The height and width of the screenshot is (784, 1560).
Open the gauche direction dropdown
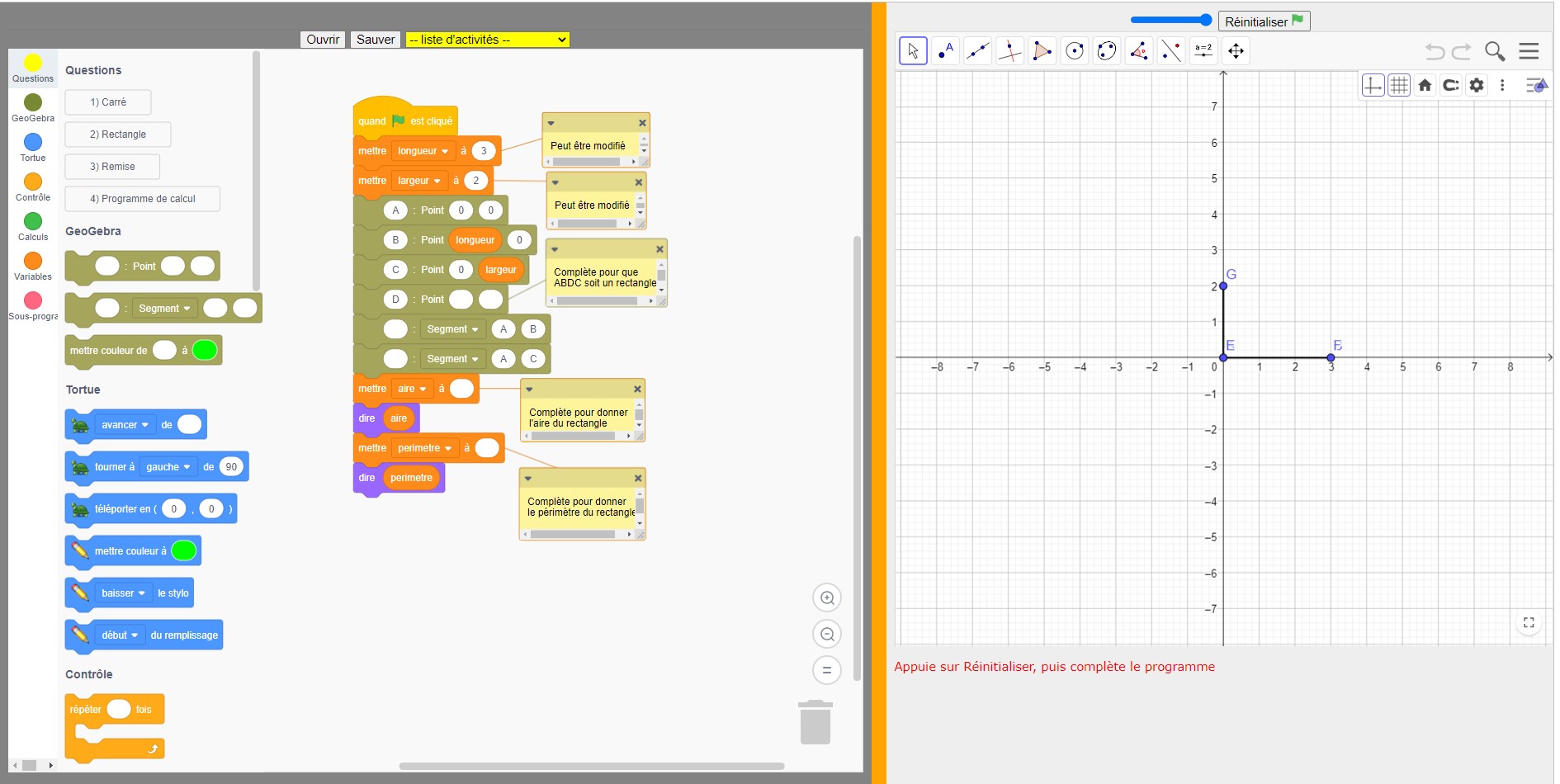tap(168, 467)
